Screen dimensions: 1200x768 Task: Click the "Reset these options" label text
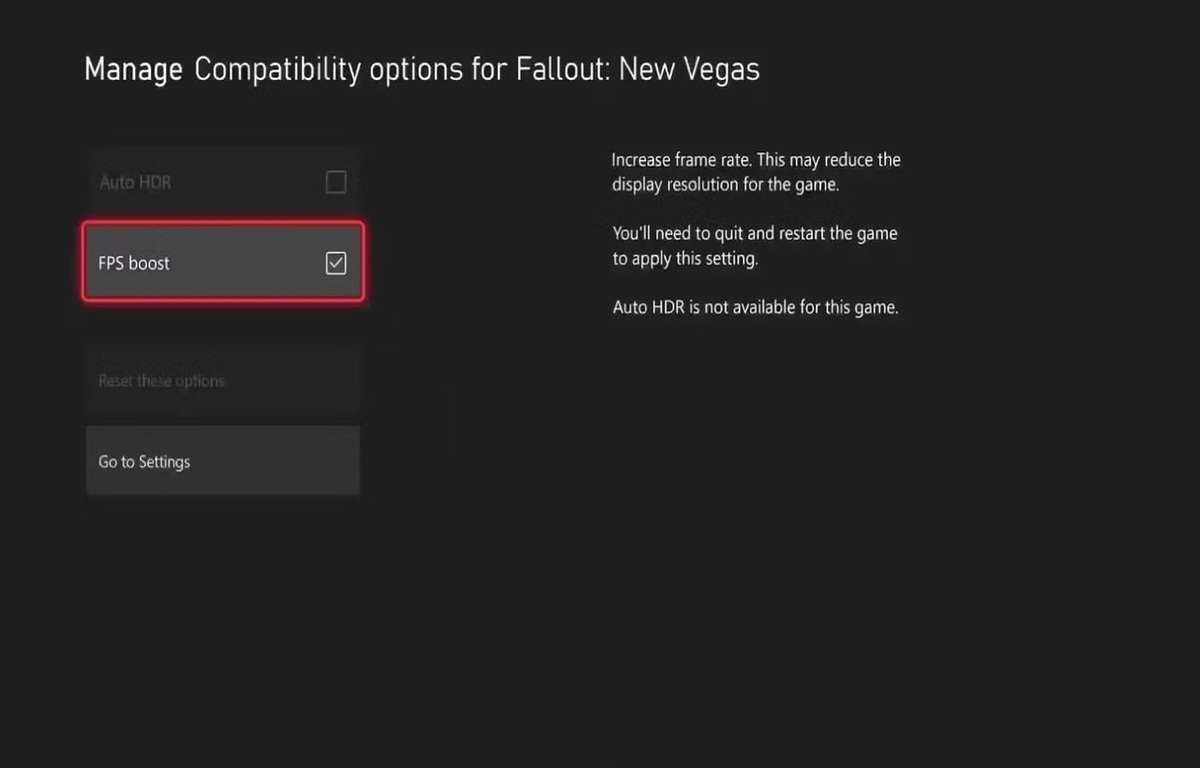pos(161,381)
